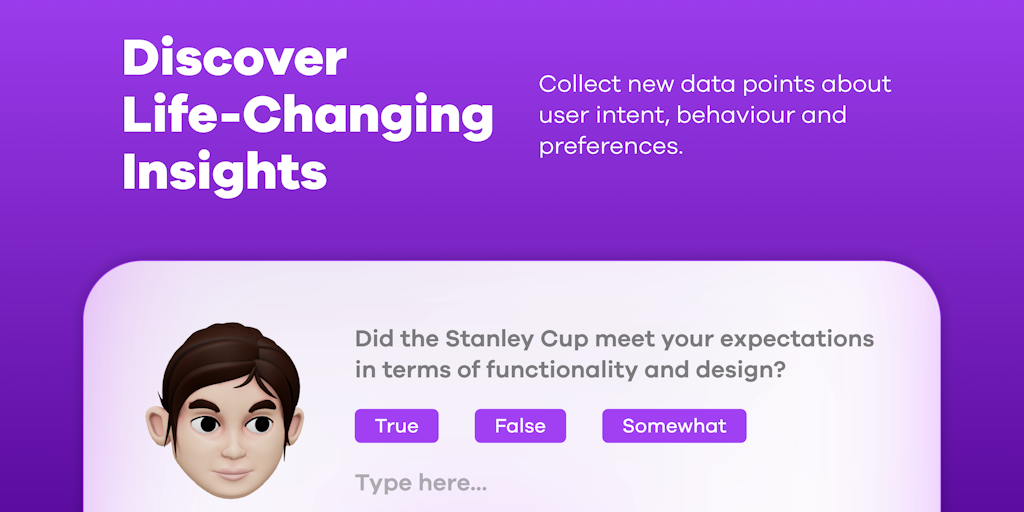The height and width of the screenshot is (512, 1024).
Task: Click the word 'Insights' in the headline
Action: point(224,172)
